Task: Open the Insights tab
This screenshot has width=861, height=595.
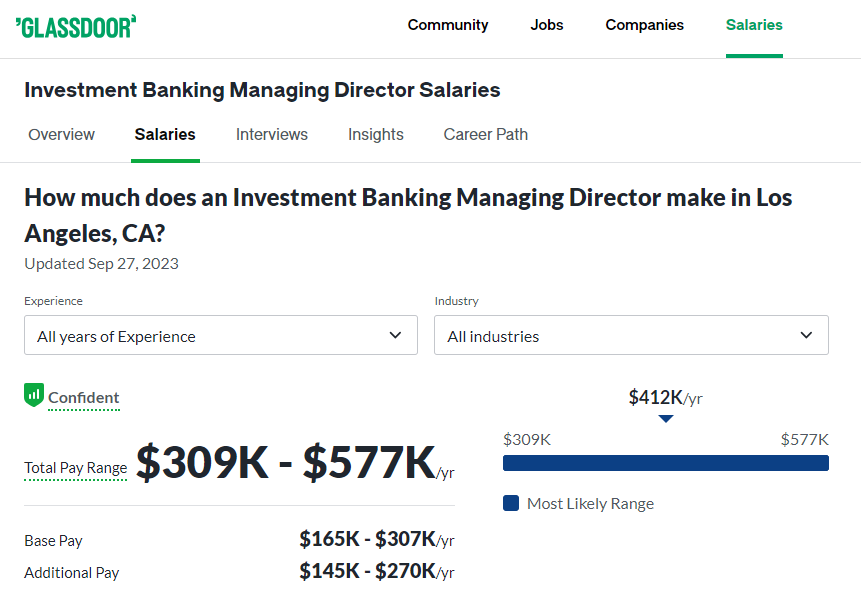Action: pos(376,134)
